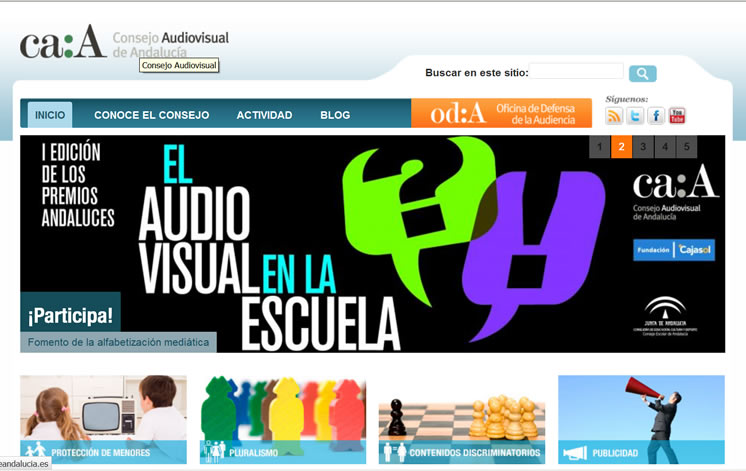Open the Protección de Menores thumbnail

click(103, 419)
